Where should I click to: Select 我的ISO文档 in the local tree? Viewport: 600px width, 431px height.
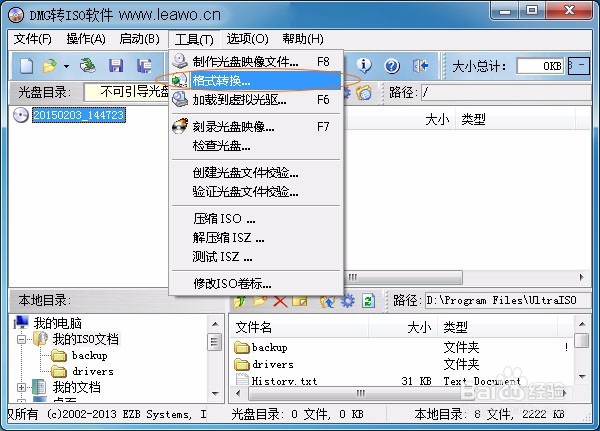[85, 339]
